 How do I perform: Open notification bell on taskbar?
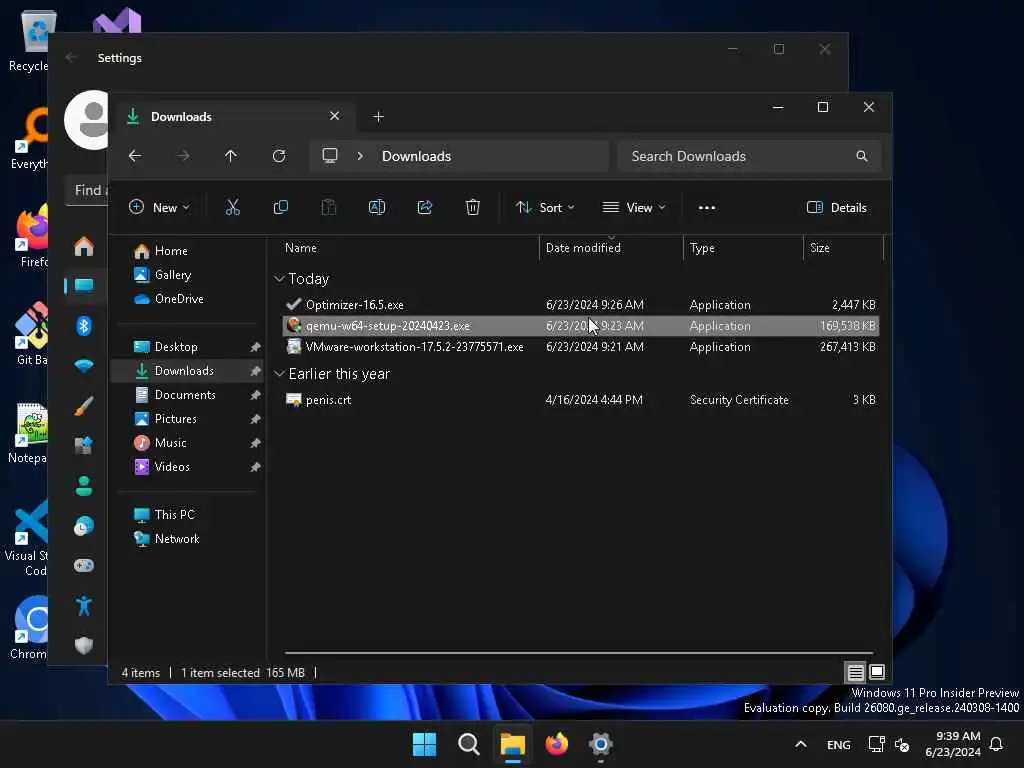996,744
